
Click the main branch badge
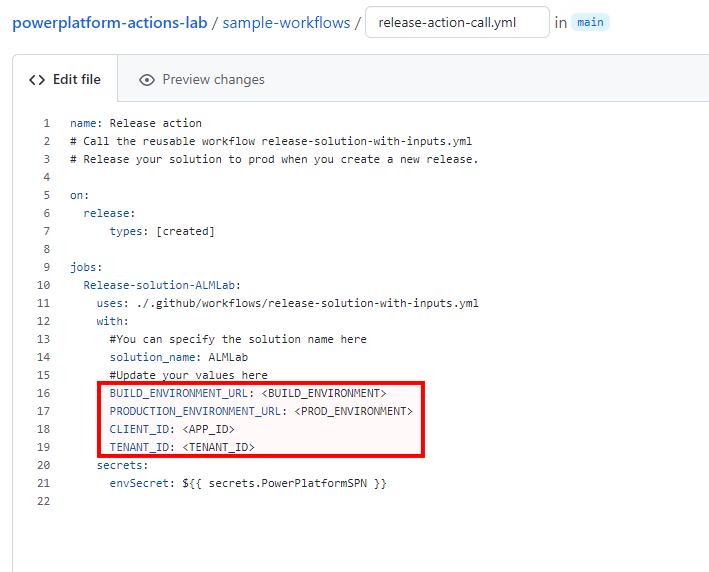(x=590, y=22)
